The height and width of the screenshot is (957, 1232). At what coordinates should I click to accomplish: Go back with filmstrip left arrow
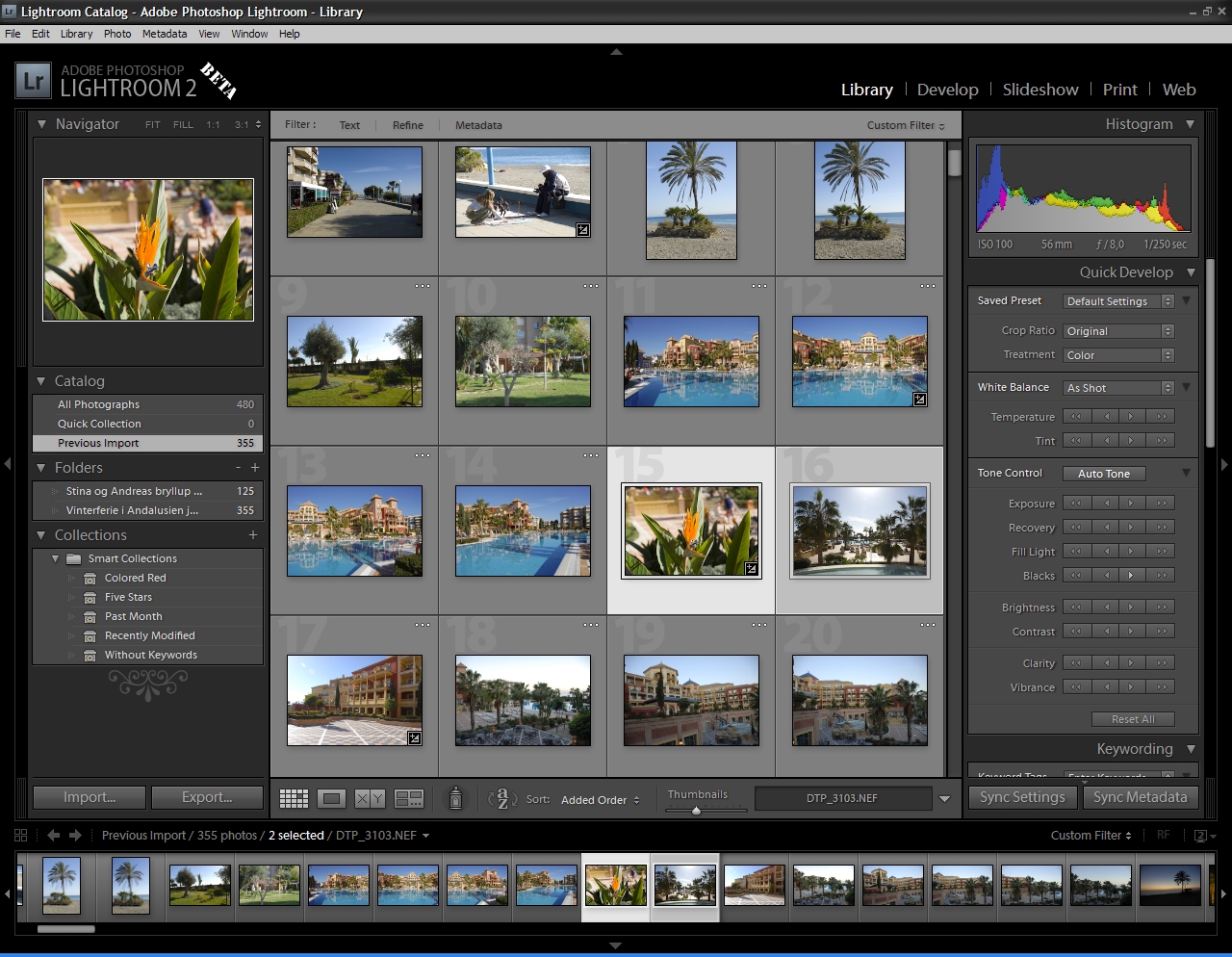pyautogui.click(x=53, y=836)
